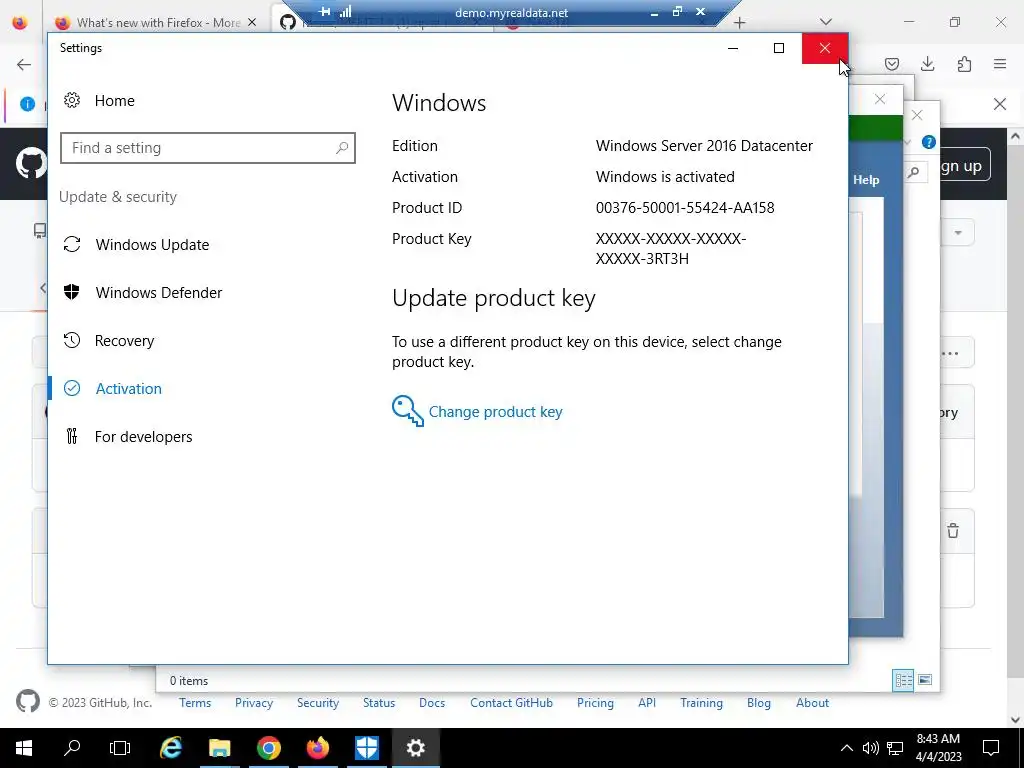This screenshot has height=768, width=1024.
Task: Click Privacy link in GitHub footer
Action: tap(254, 703)
